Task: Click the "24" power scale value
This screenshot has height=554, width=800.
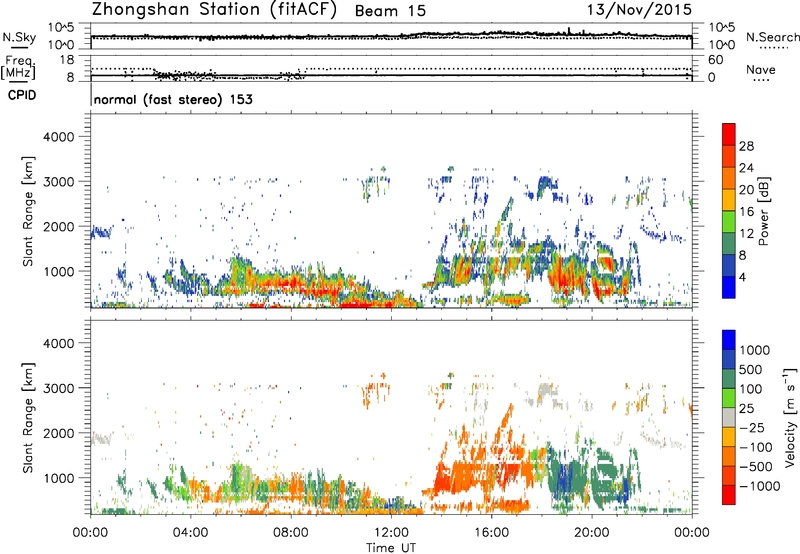Action: 746,168
